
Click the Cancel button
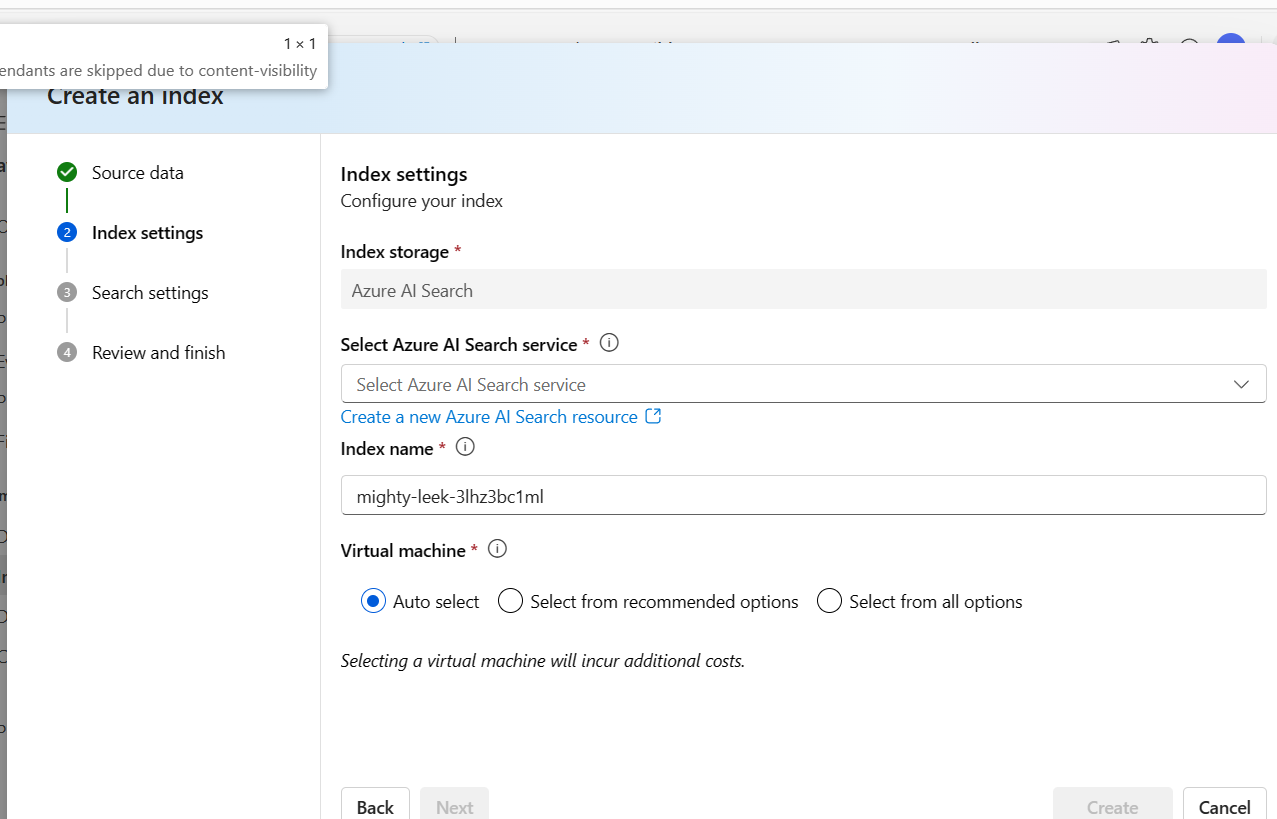coord(1224,807)
